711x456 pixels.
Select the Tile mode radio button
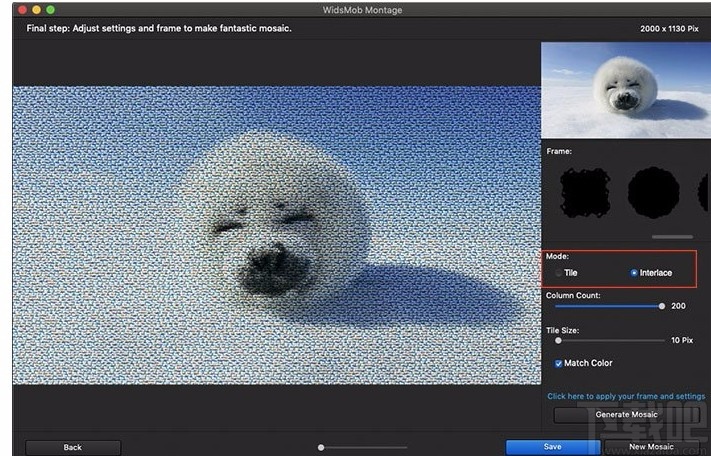(559, 273)
